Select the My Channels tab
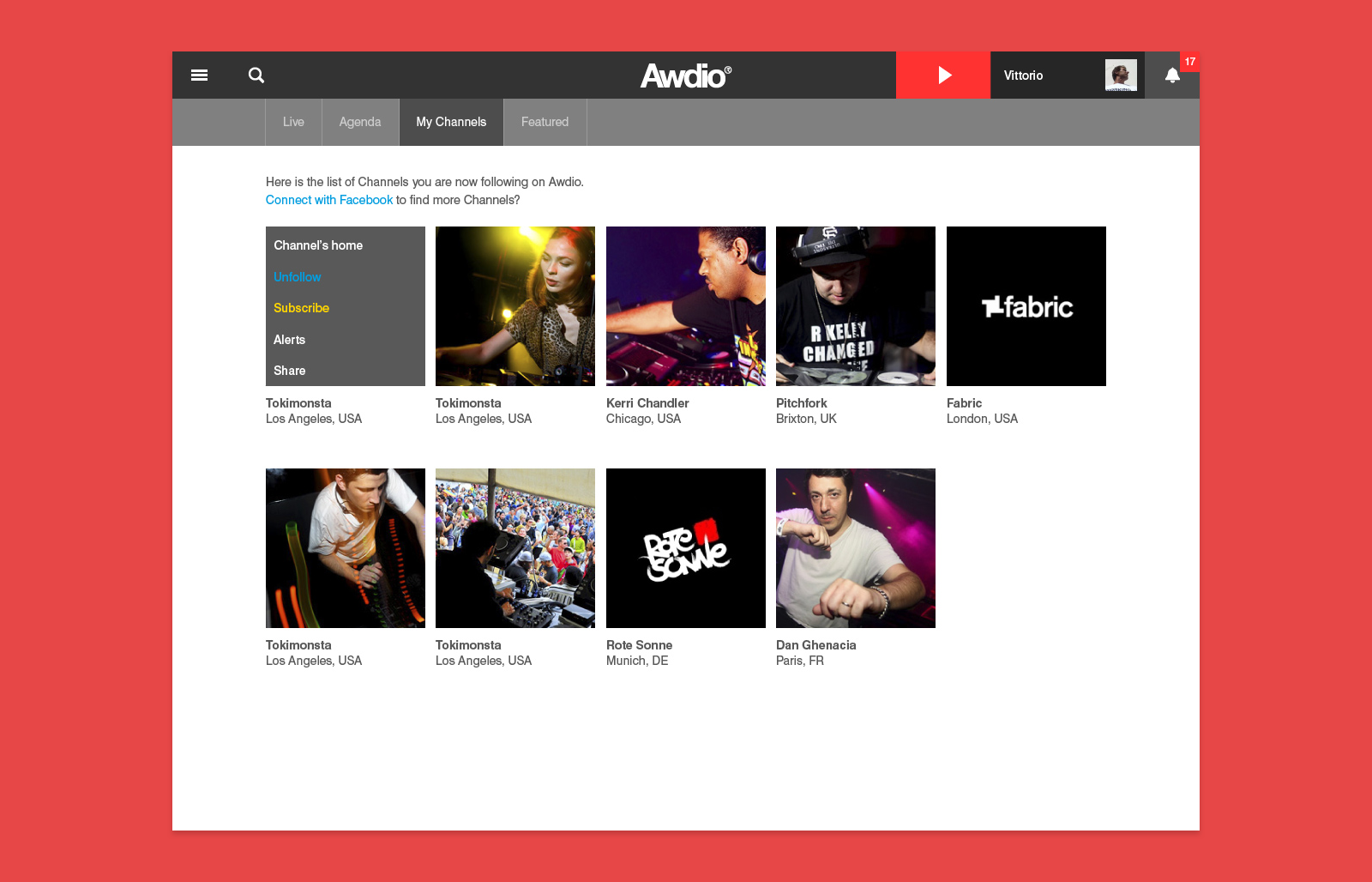 coord(451,122)
